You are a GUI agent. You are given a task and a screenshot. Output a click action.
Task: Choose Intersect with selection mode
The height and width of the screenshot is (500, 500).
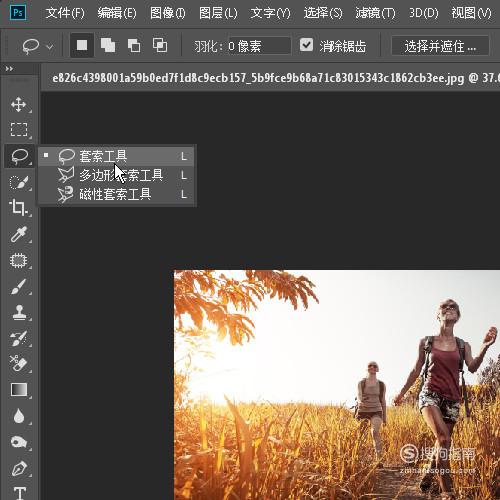(x=160, y=45)
